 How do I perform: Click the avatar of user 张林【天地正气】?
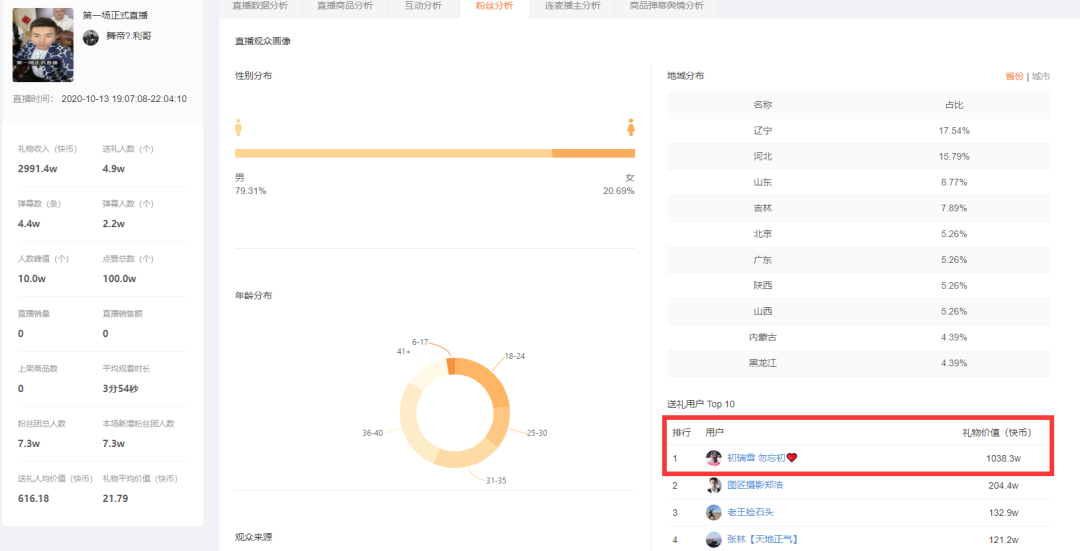click(x=714, y=539)
